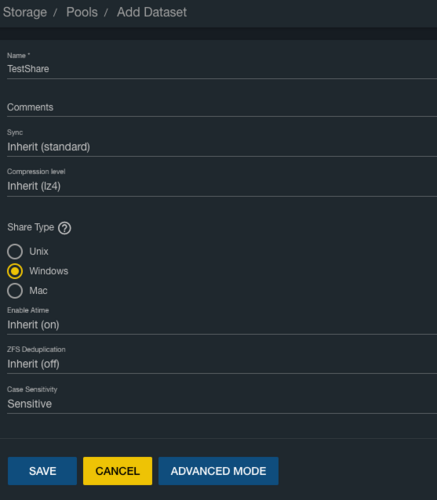This screenshot has width=437, height=500.
Task: Click the Comments input field
Action: point(222,107)
